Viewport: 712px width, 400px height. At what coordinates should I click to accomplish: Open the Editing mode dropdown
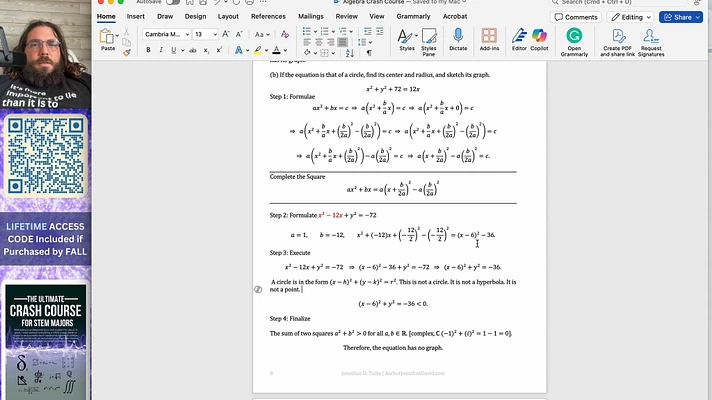click(631, 17)
